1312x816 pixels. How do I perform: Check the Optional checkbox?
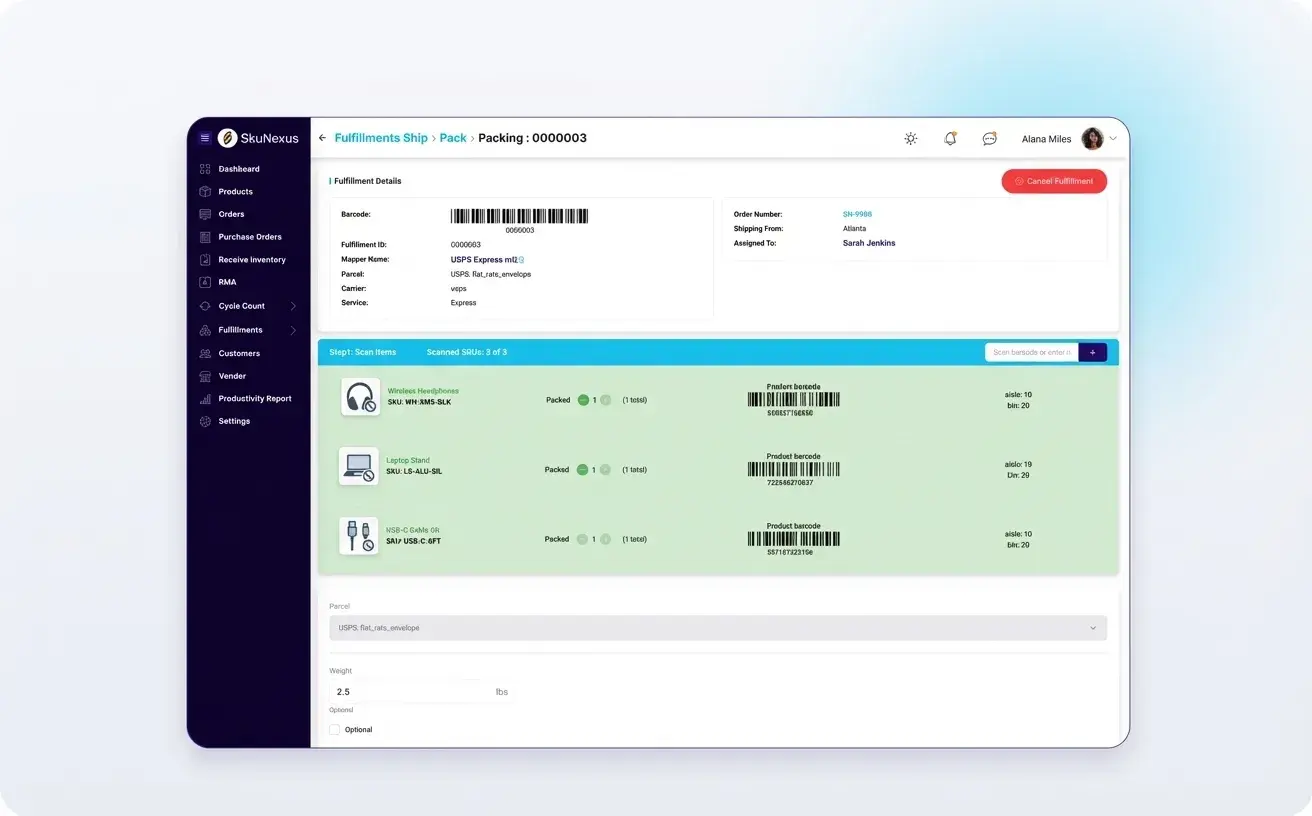point(335,729)
